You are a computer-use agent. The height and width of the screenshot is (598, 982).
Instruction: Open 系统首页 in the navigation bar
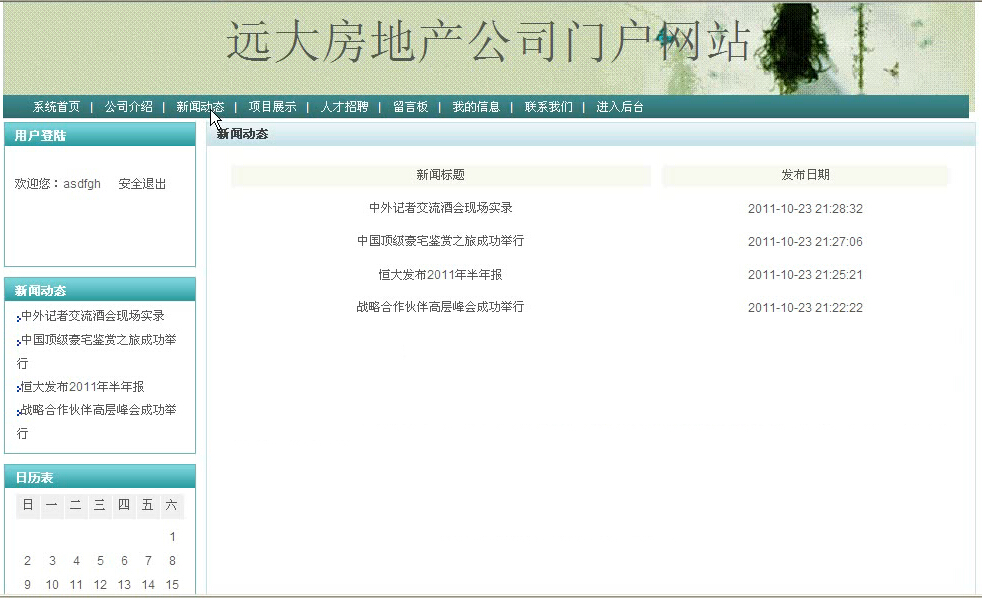56,107
